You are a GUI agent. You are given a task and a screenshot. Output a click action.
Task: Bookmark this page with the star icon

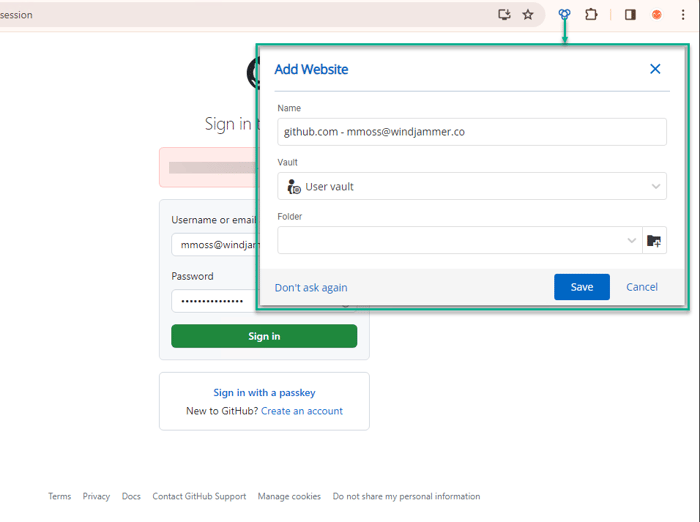[528, 15]
